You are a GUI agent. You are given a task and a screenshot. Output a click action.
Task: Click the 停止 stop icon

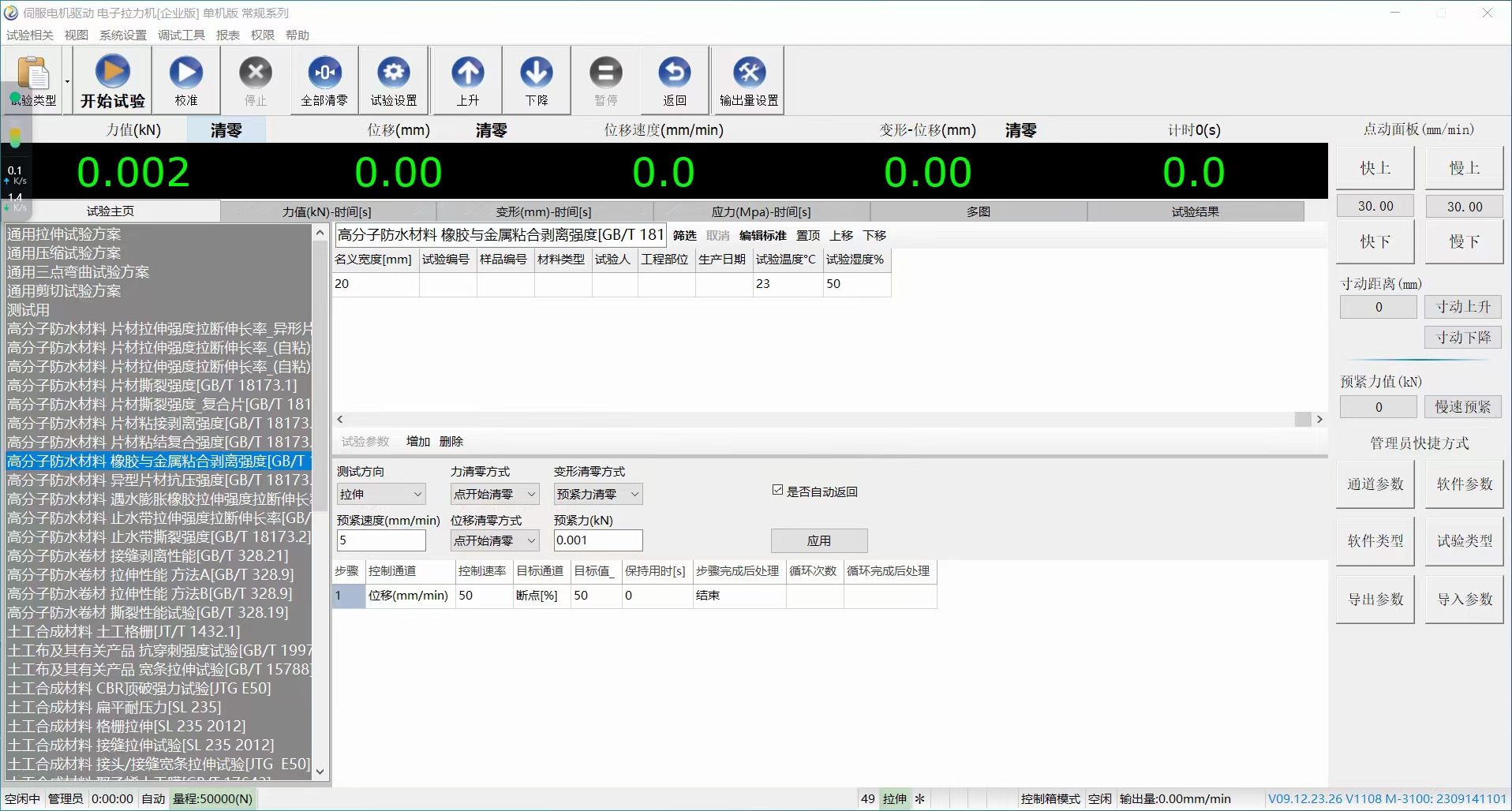pos(256,80)
